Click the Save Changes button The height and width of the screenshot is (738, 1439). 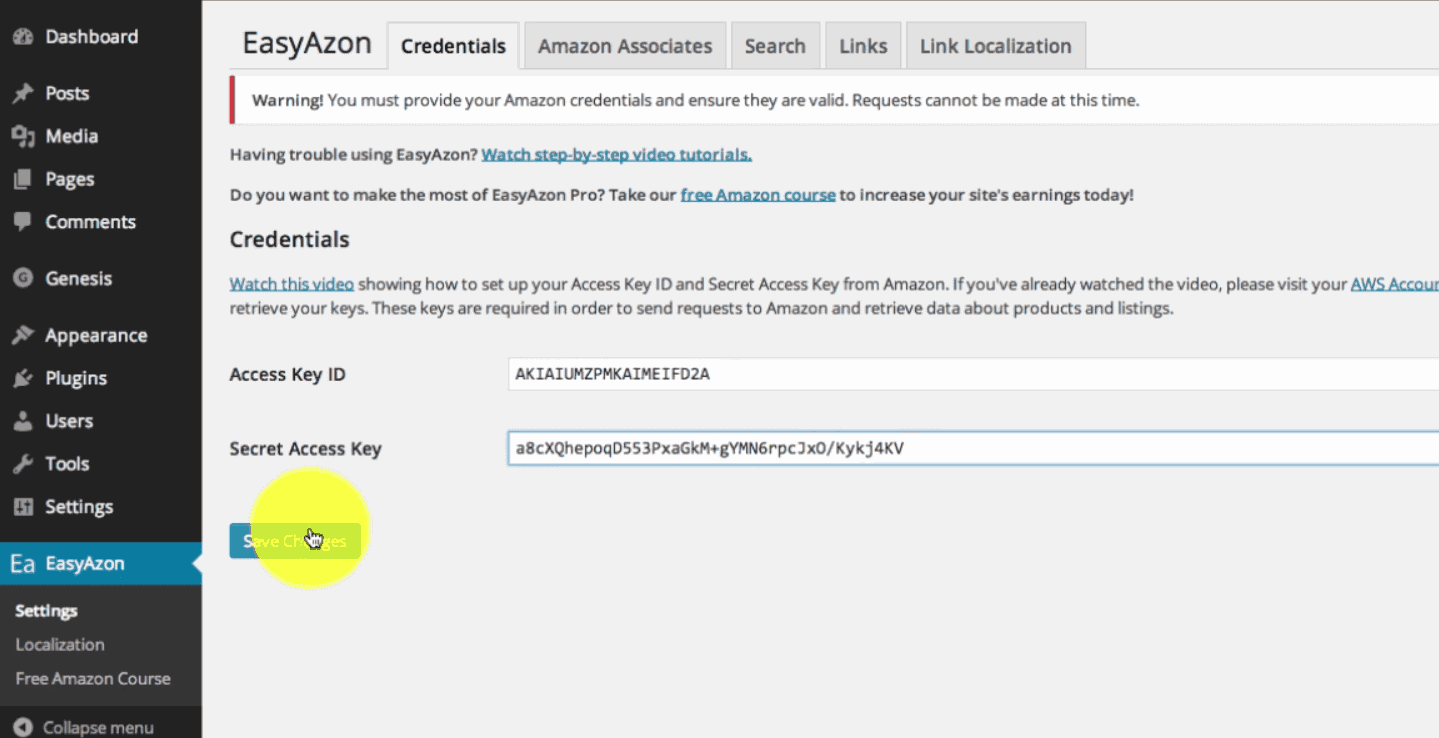click(295, 541)
